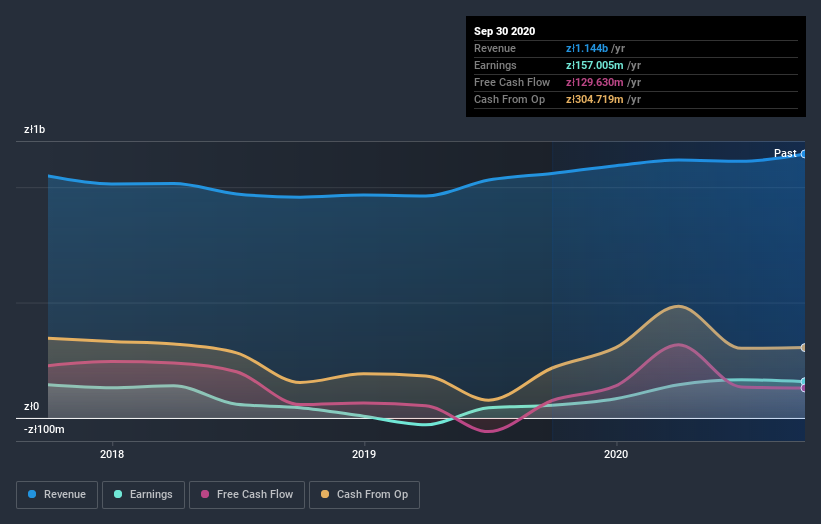Screen dimensions: 821x524
Task: Toggle the Earnings legend button
Action: coord(143,495)
